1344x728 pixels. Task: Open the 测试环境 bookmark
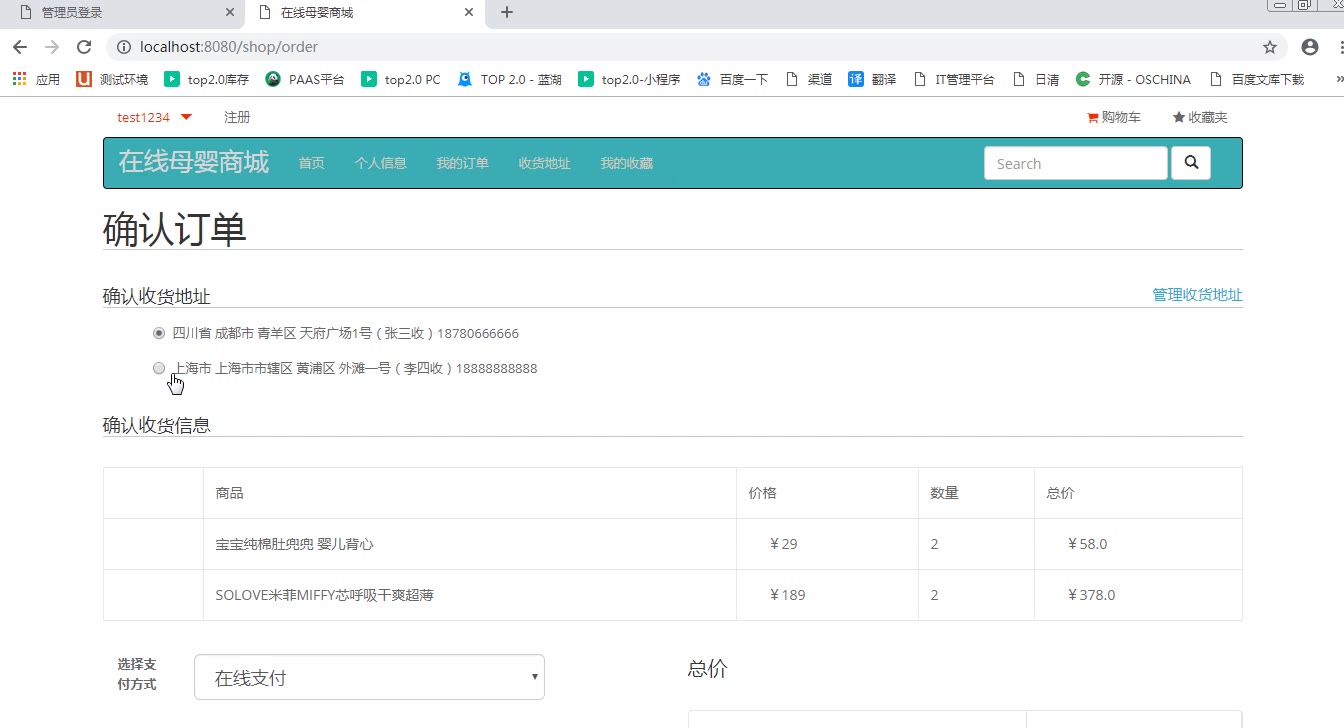[112, 79]
